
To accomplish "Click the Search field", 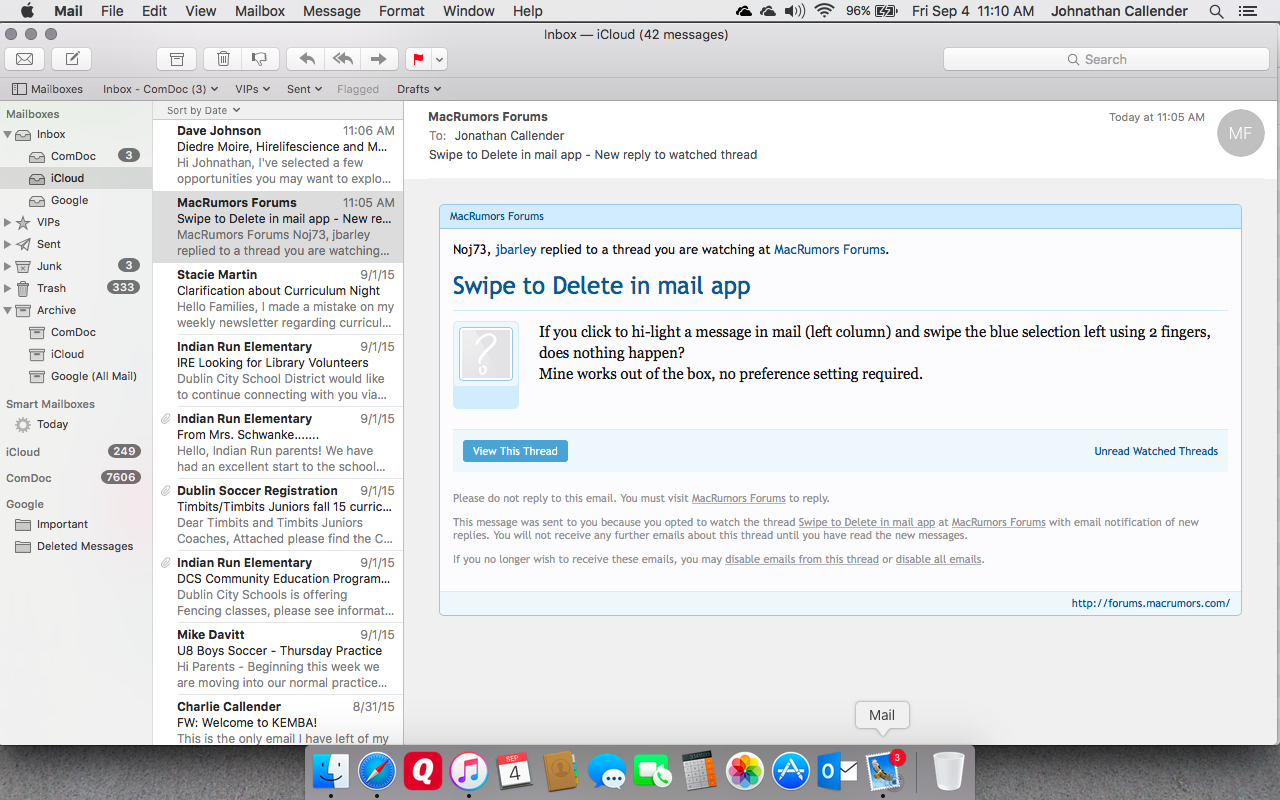I will pos(1108,59).
